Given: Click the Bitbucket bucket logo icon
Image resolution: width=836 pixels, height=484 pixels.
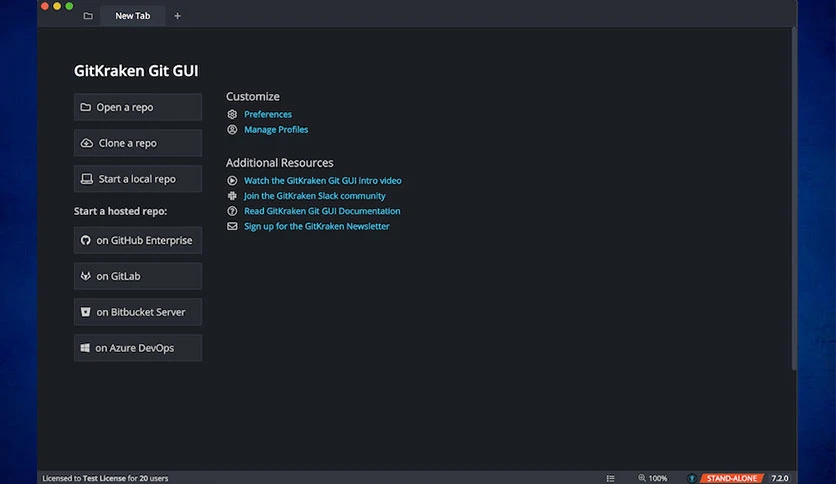Looking at the screenshot, I should 85,312.
